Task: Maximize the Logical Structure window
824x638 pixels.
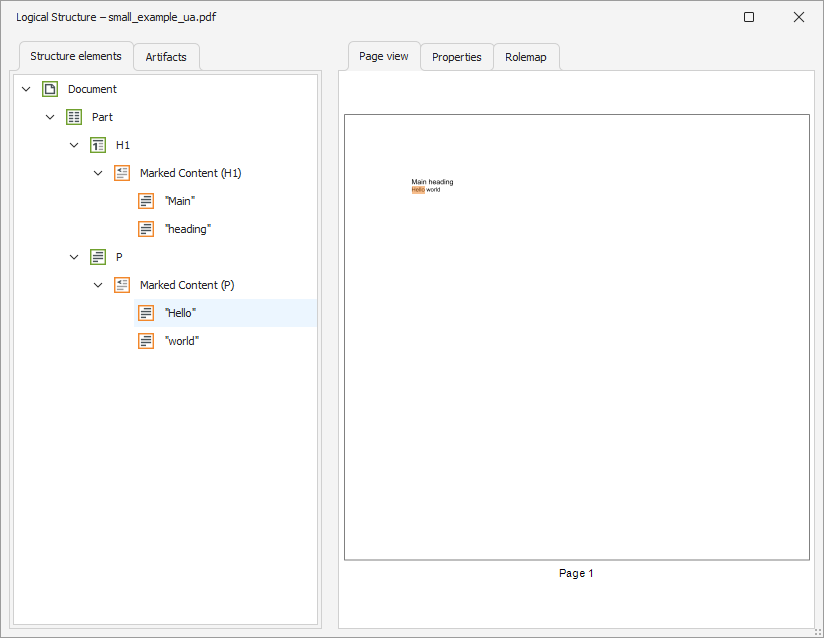Action: [749, 17]
